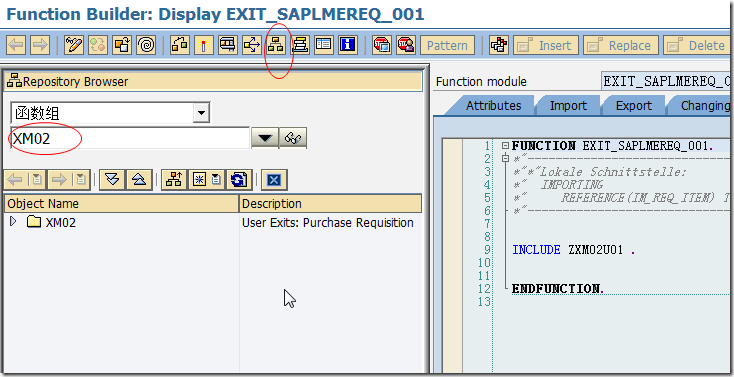
Task: Set an external breakpoint via stop-user icon
Action: [406, 45]
